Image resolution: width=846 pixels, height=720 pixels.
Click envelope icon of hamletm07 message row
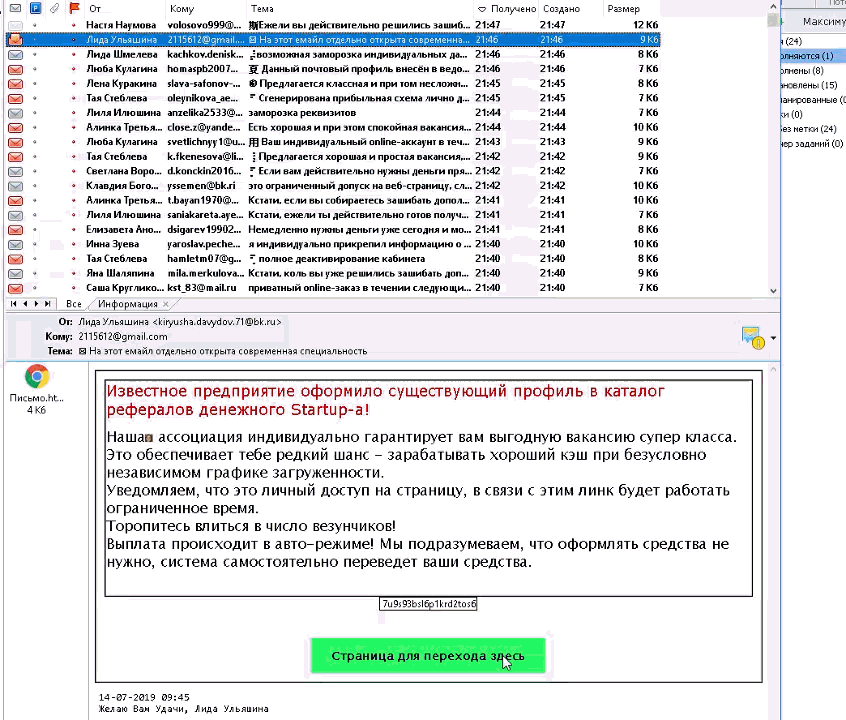[x=16, y=259]
